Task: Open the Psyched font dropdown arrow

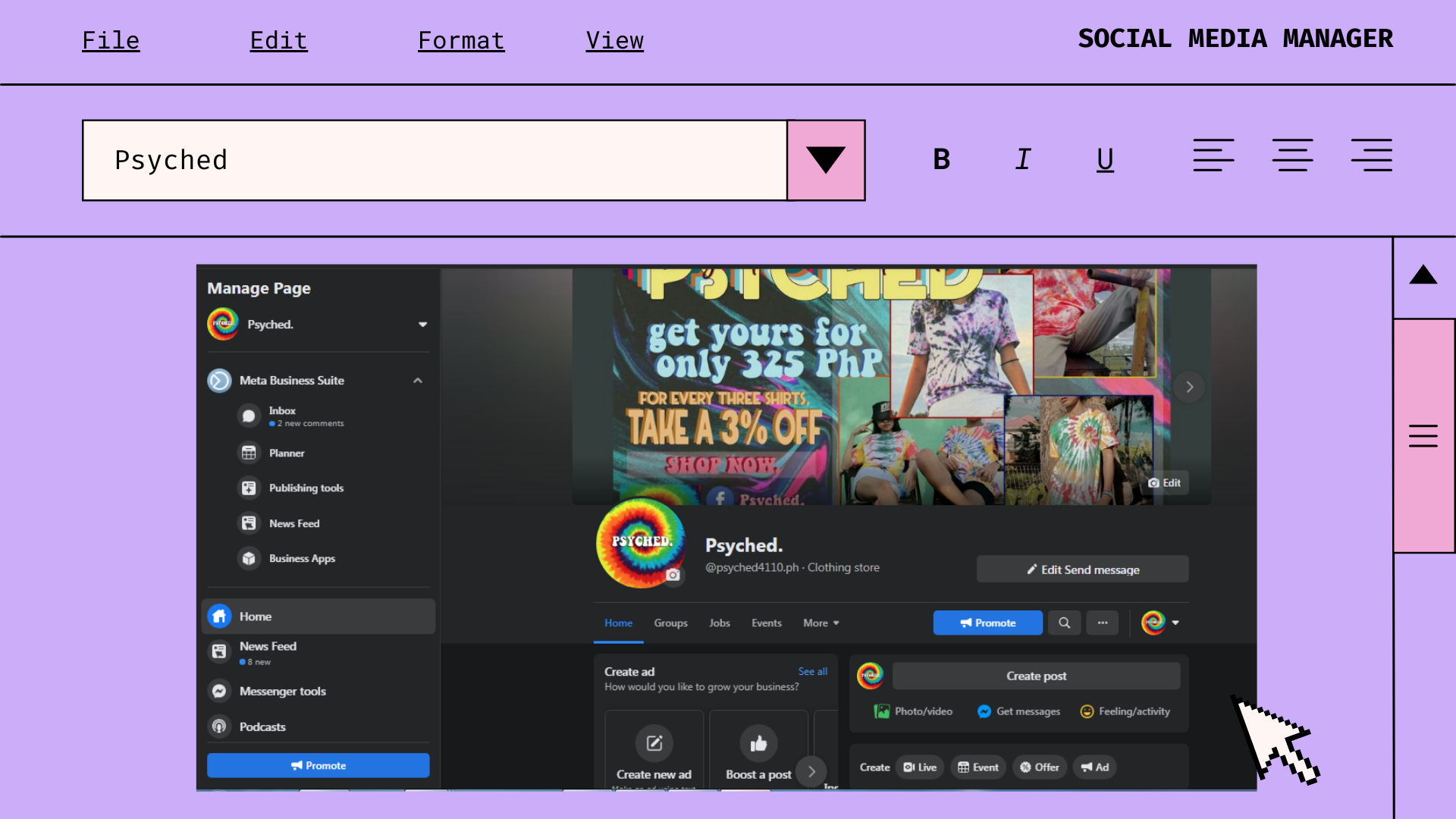Action: [x=826, y=160]
